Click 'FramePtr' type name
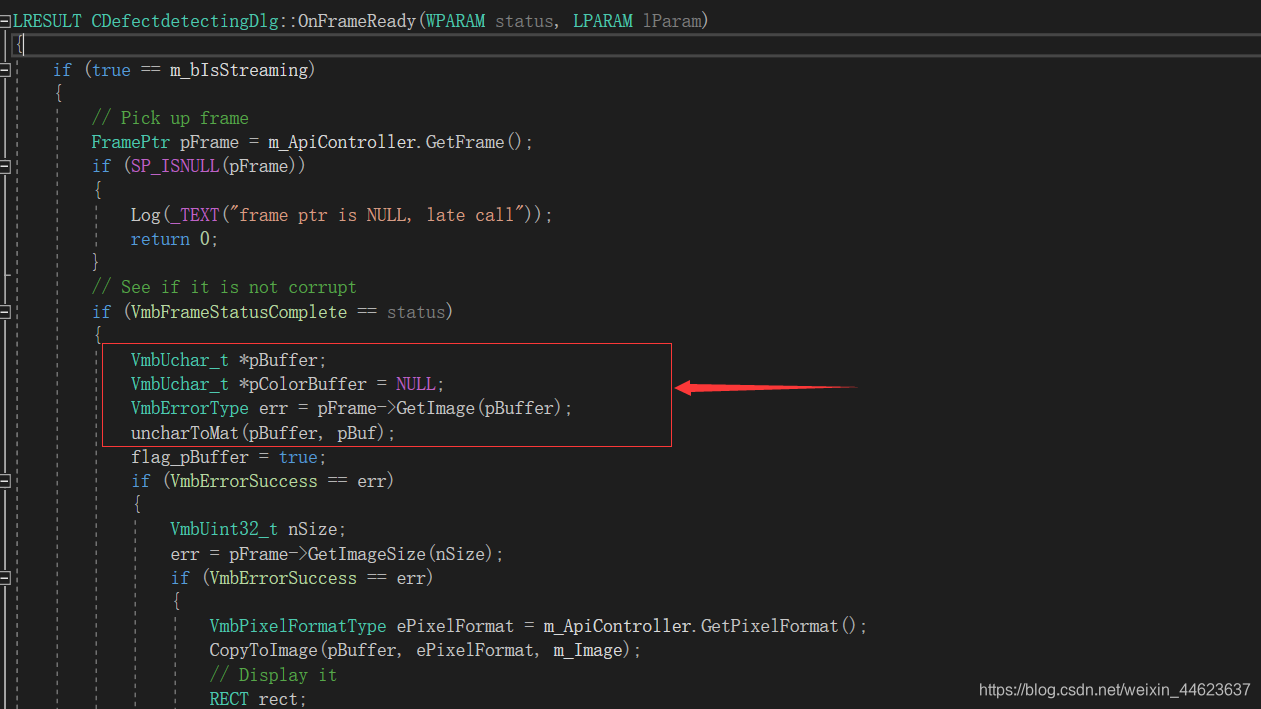The height and width of the screenshot is (709, 1261). pyautogui.click(x=130, y=142)
